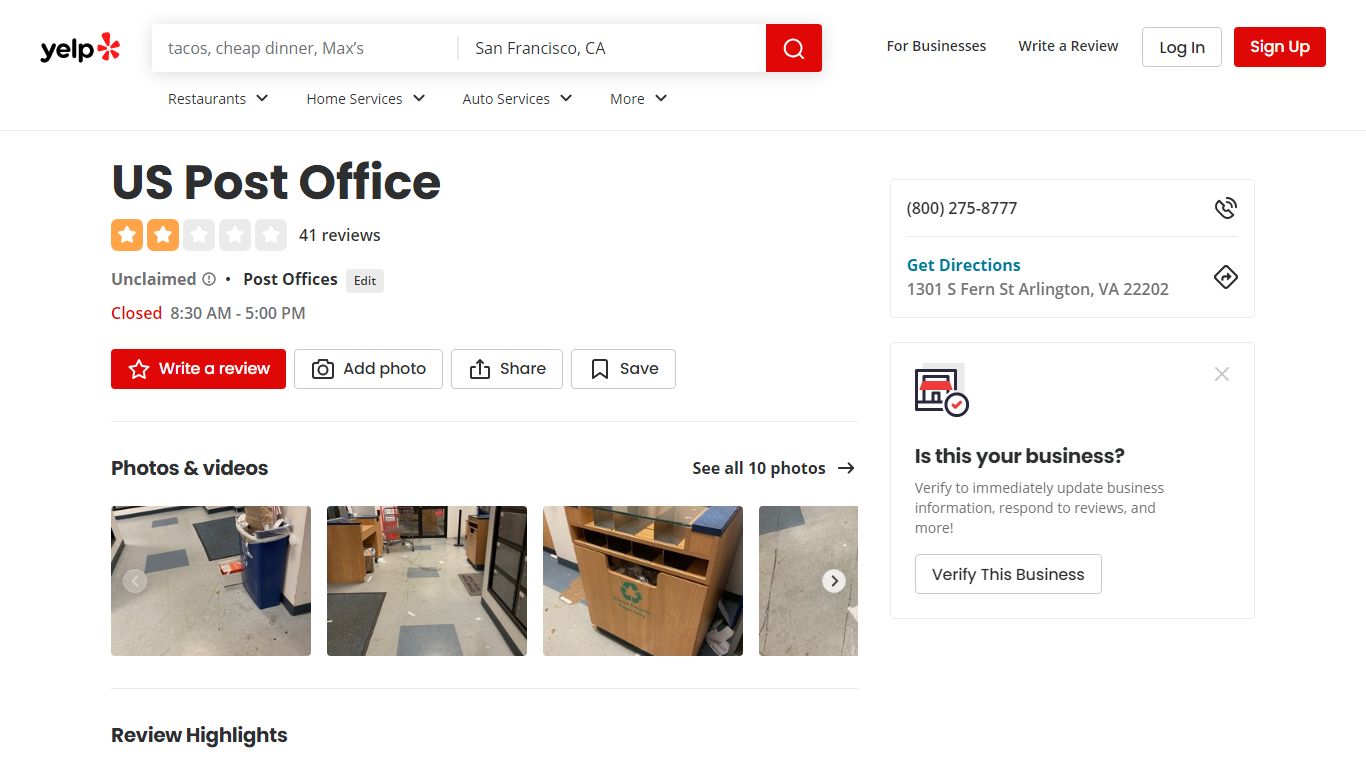Image resolution: width=1366 pixels, height=768 pixels.
Task: Expand the Home Services dropdown
Action: click(x=366, y=99)
